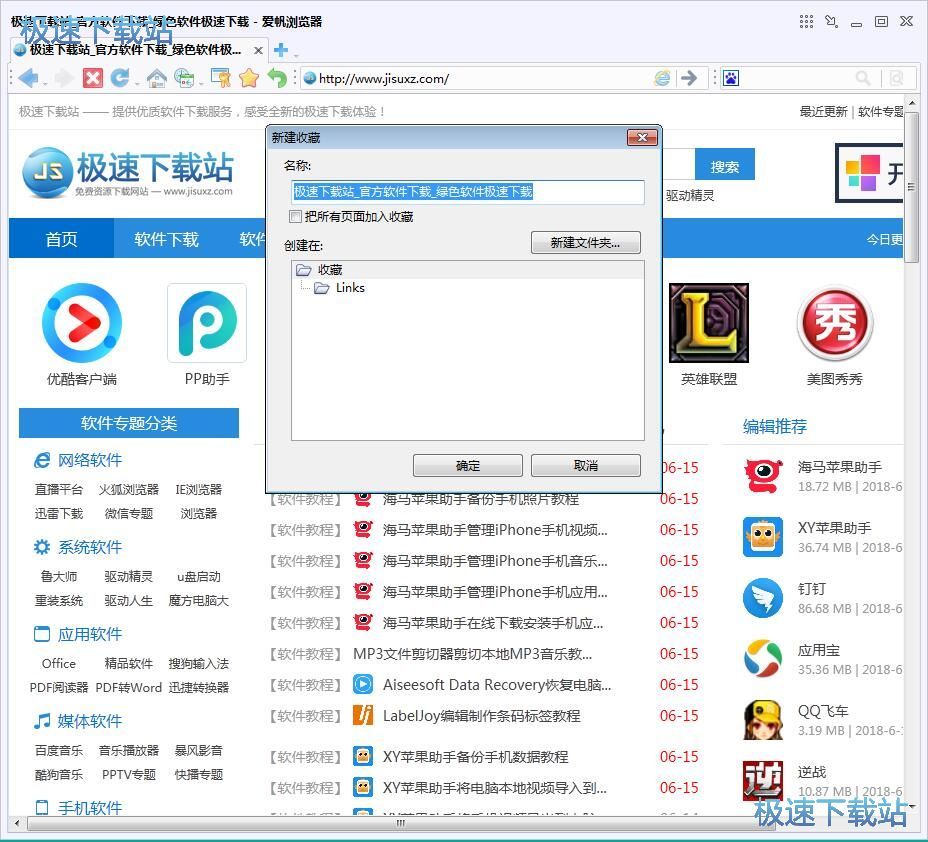Open the grid menu icon in title bar
This screenshot has height=842, width=928.
tap(806, 22)
